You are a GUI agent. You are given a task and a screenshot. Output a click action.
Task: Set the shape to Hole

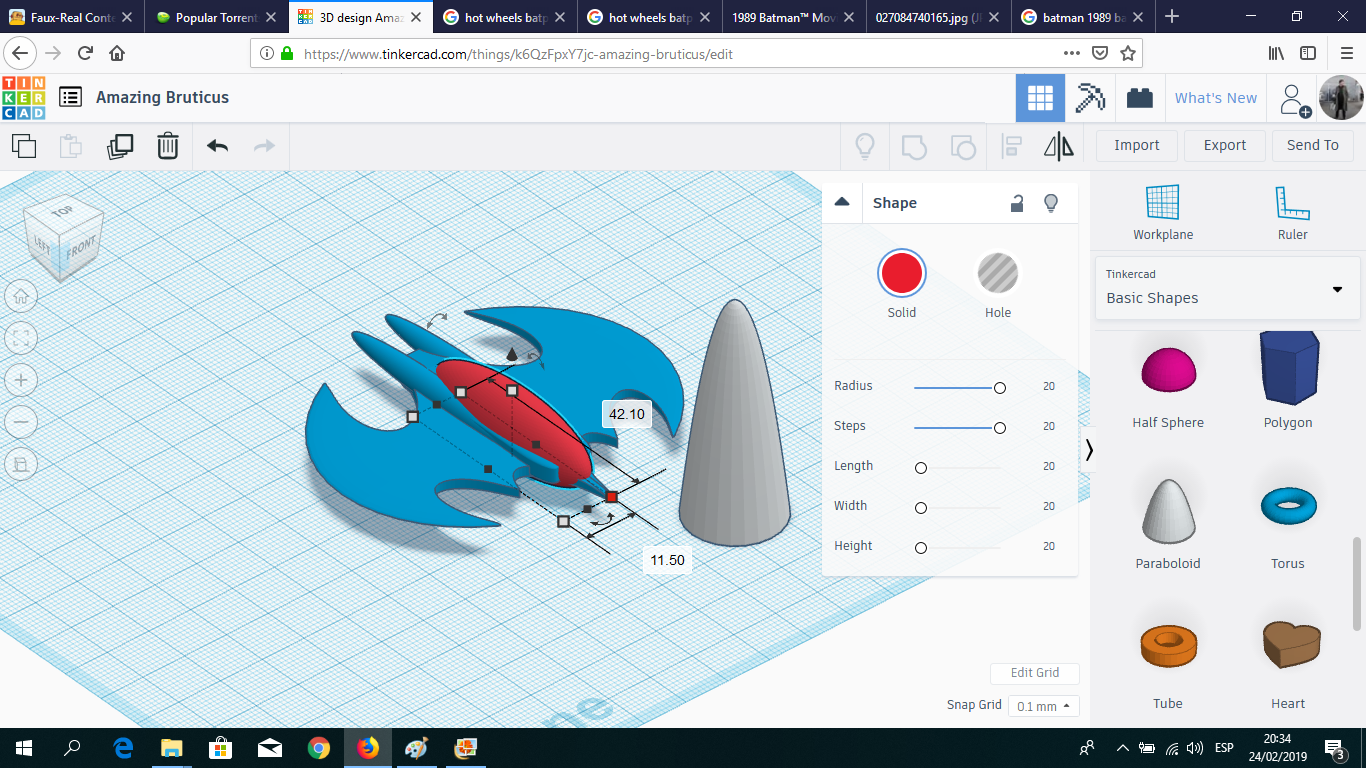[x=997, y=272]
